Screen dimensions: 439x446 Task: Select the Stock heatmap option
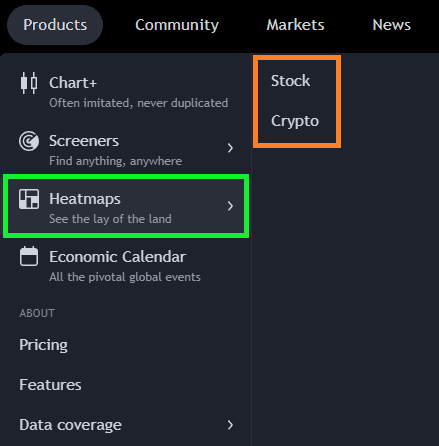[x=290, y=81]
